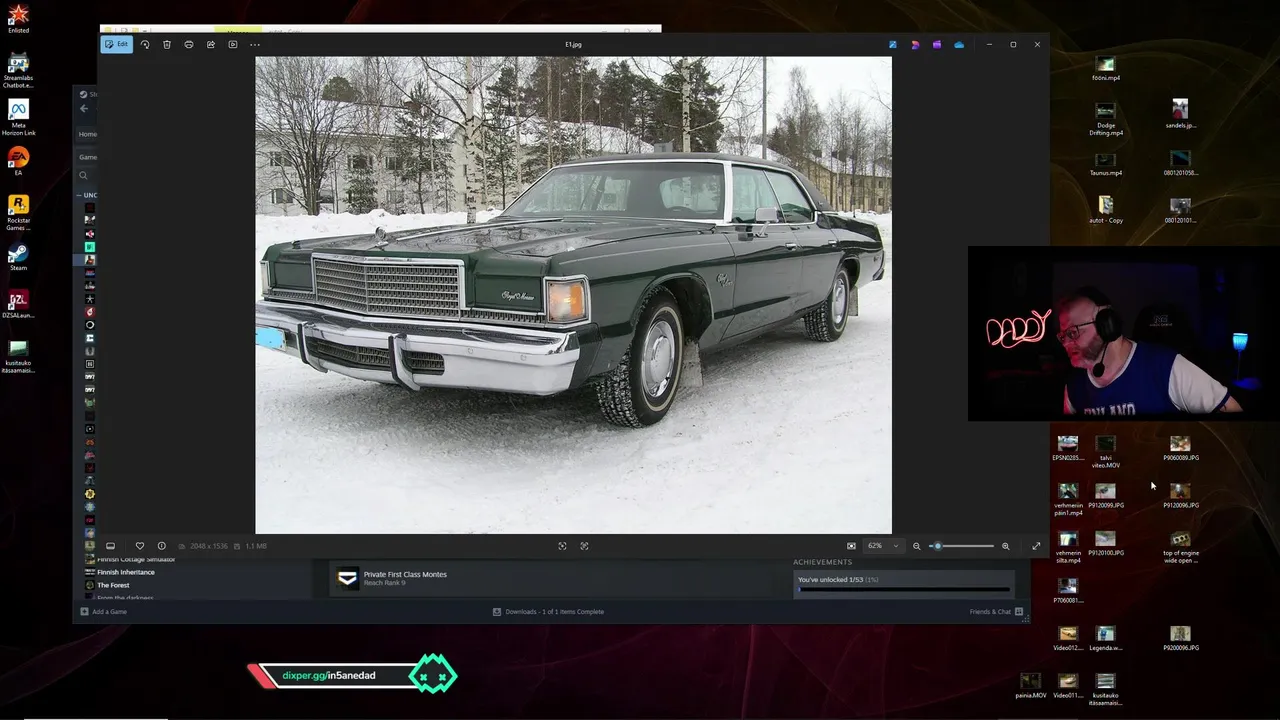Select P9200096.JPG on desktop
The height and width of the screenshot is (720, 1280).
tap(1181, 638)
